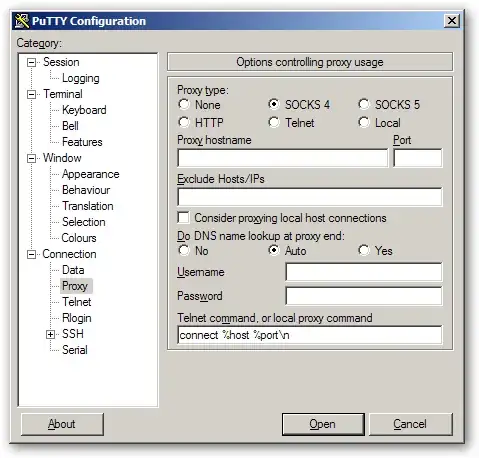Screen dimensions: 479x458
Task: Click Open to start the session
Action: [323, 424]
